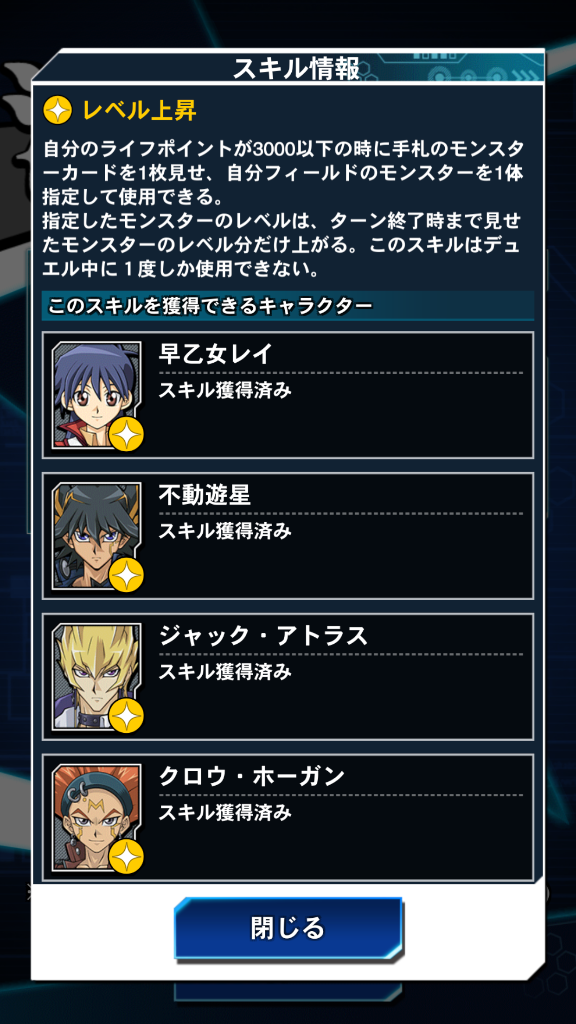The image size is (576, 1024).
Task: Click the skill badge on 不動遊星's portrait
Action: (127, 575)
